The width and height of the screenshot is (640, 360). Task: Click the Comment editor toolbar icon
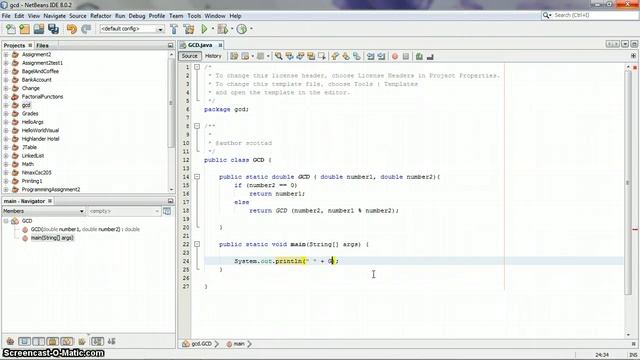click(x=419, y=56)
